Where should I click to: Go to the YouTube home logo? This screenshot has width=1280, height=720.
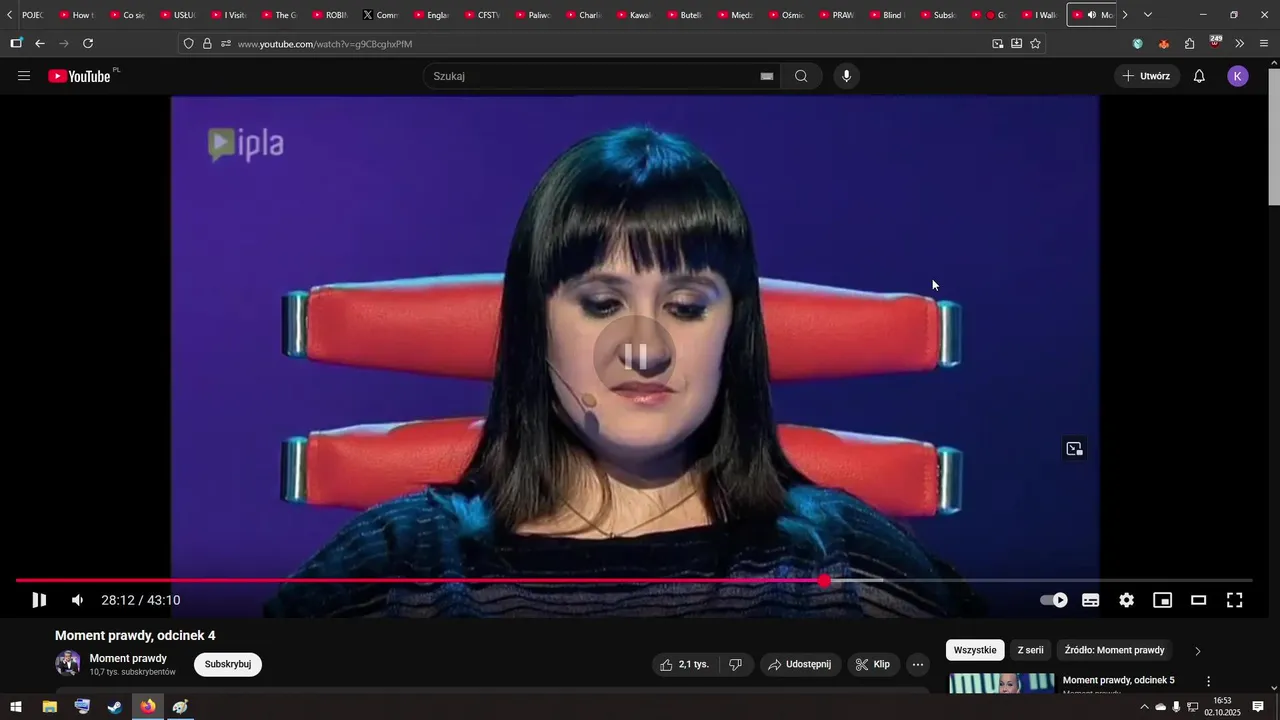[80, 76]
